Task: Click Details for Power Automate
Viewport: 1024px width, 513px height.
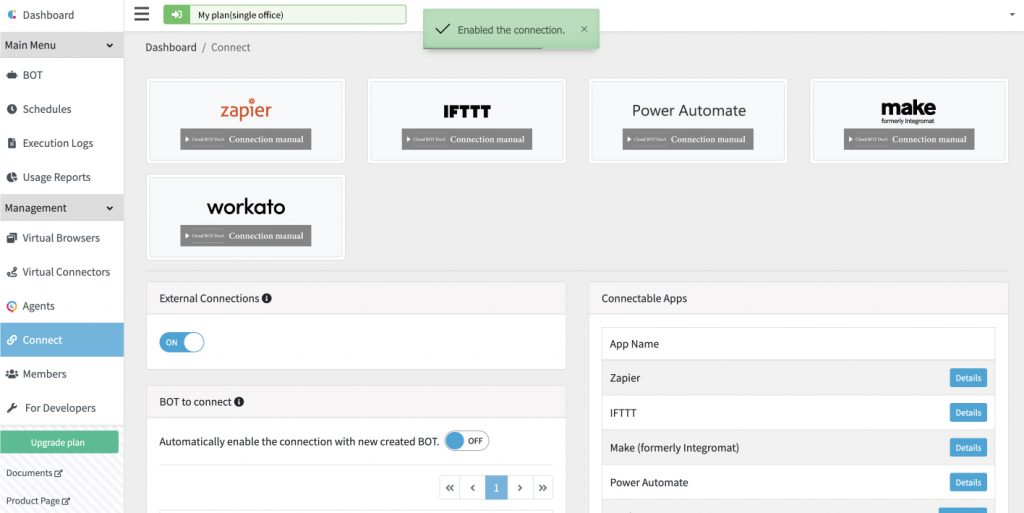Action: click(968, 482)
